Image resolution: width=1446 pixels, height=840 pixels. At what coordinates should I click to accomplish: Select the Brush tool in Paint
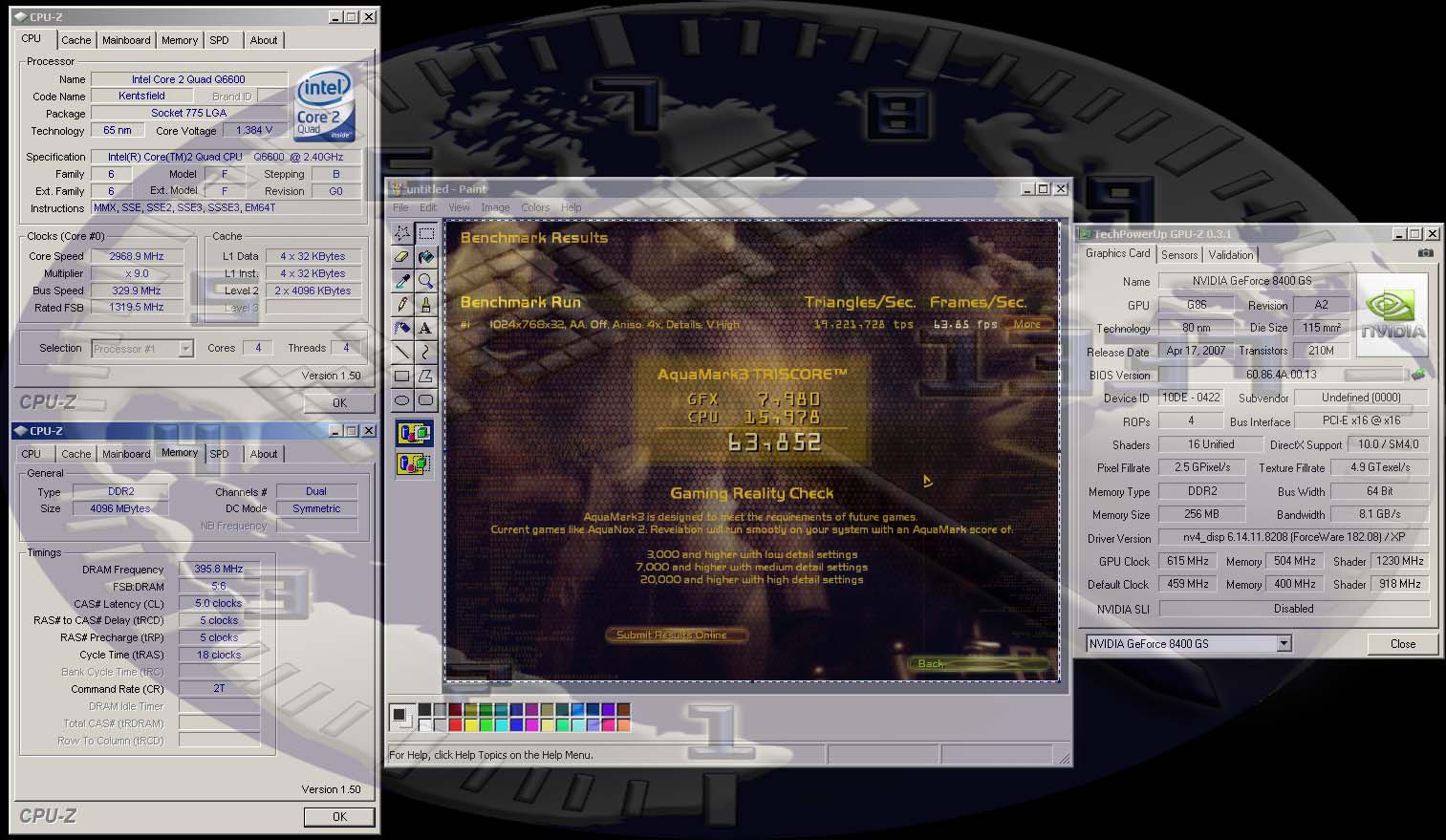point(426,305)
